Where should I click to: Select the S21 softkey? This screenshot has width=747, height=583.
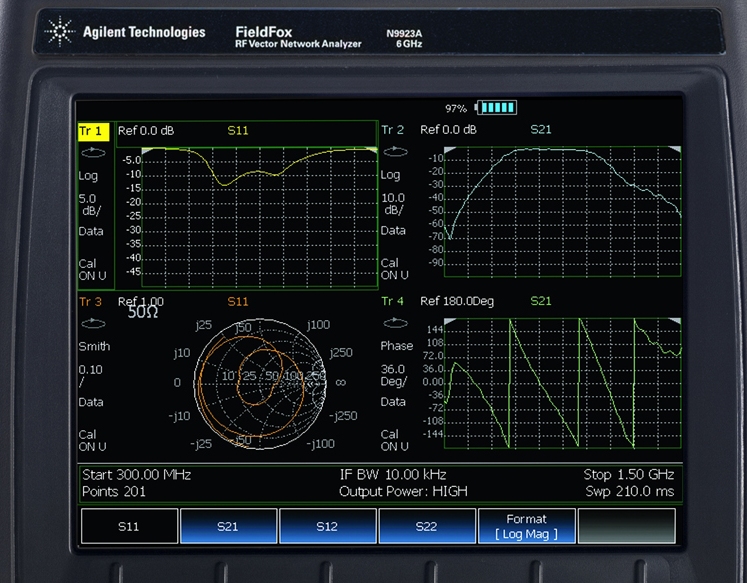(x=228, y=526)
